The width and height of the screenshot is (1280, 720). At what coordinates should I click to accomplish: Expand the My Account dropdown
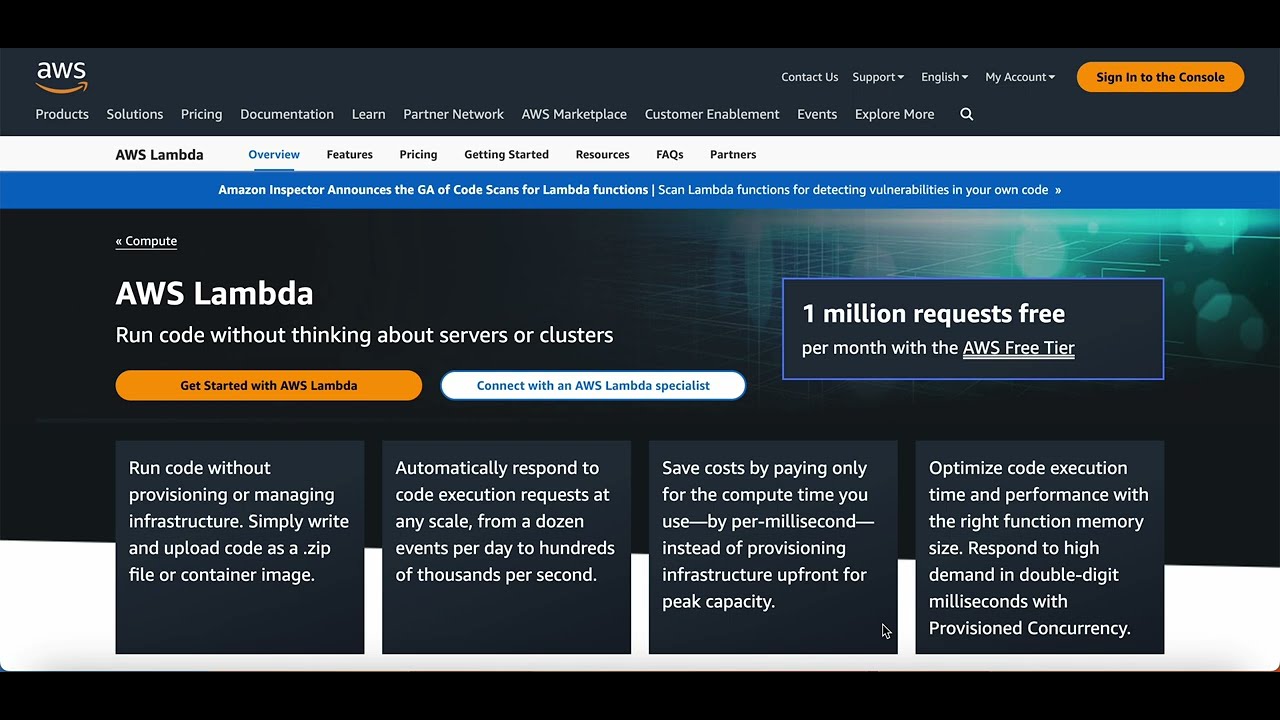point(1020,77)
